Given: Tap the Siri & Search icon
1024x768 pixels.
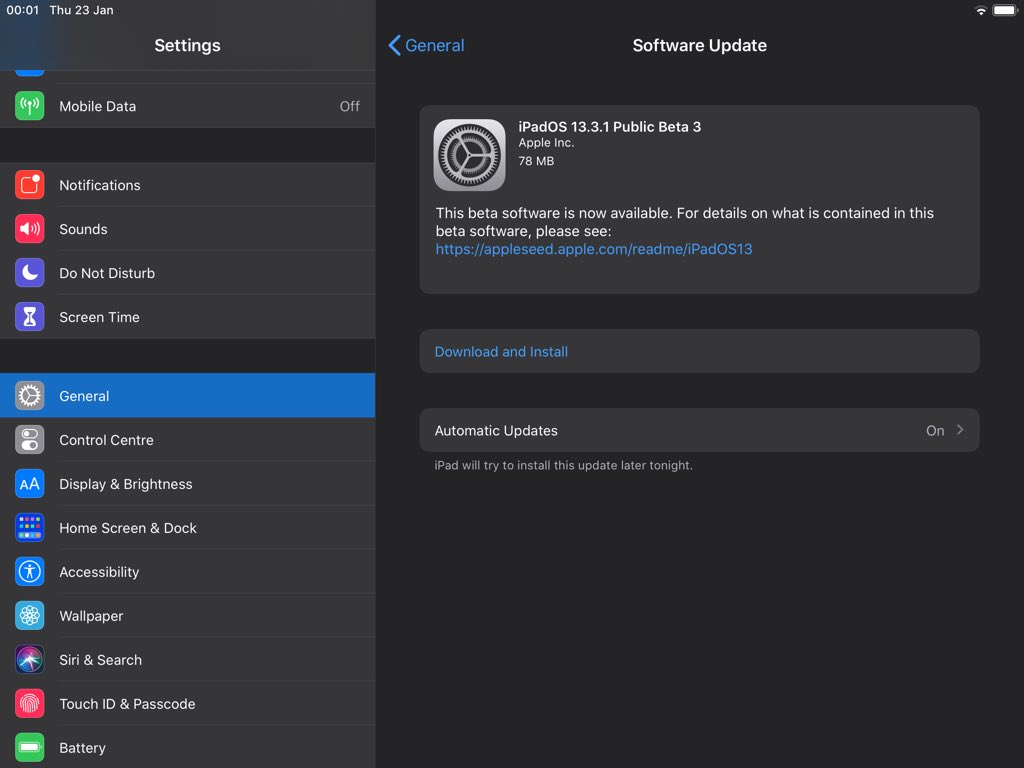Looking at the screenshot, I should coord(29,660).
